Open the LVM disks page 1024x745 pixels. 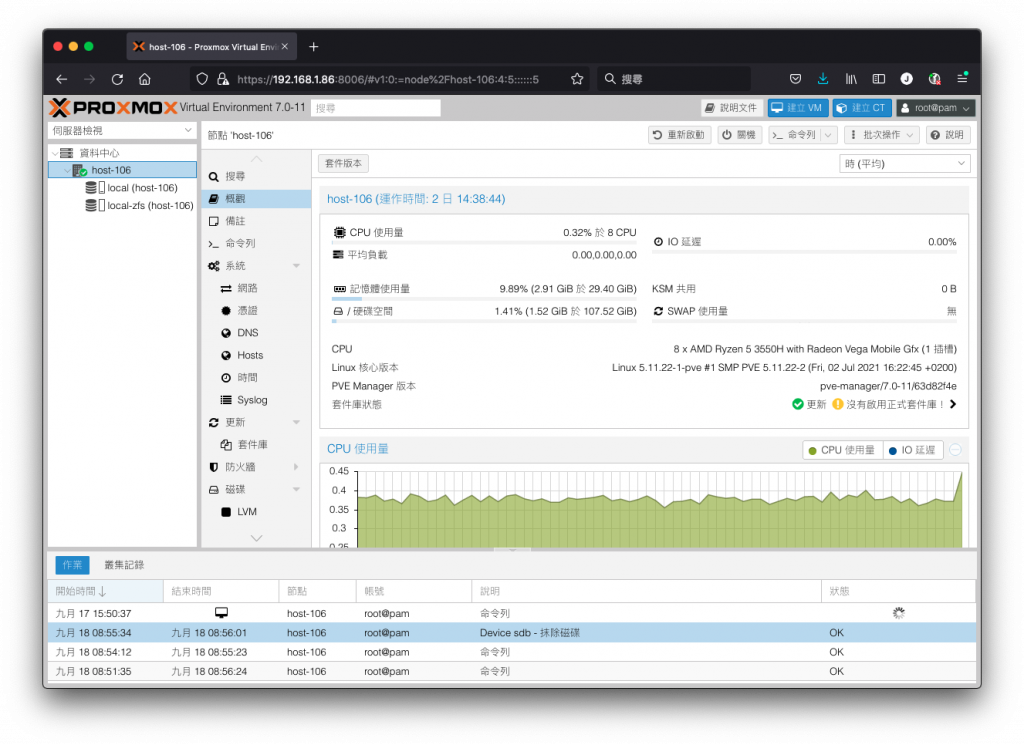tap(256, 511)
